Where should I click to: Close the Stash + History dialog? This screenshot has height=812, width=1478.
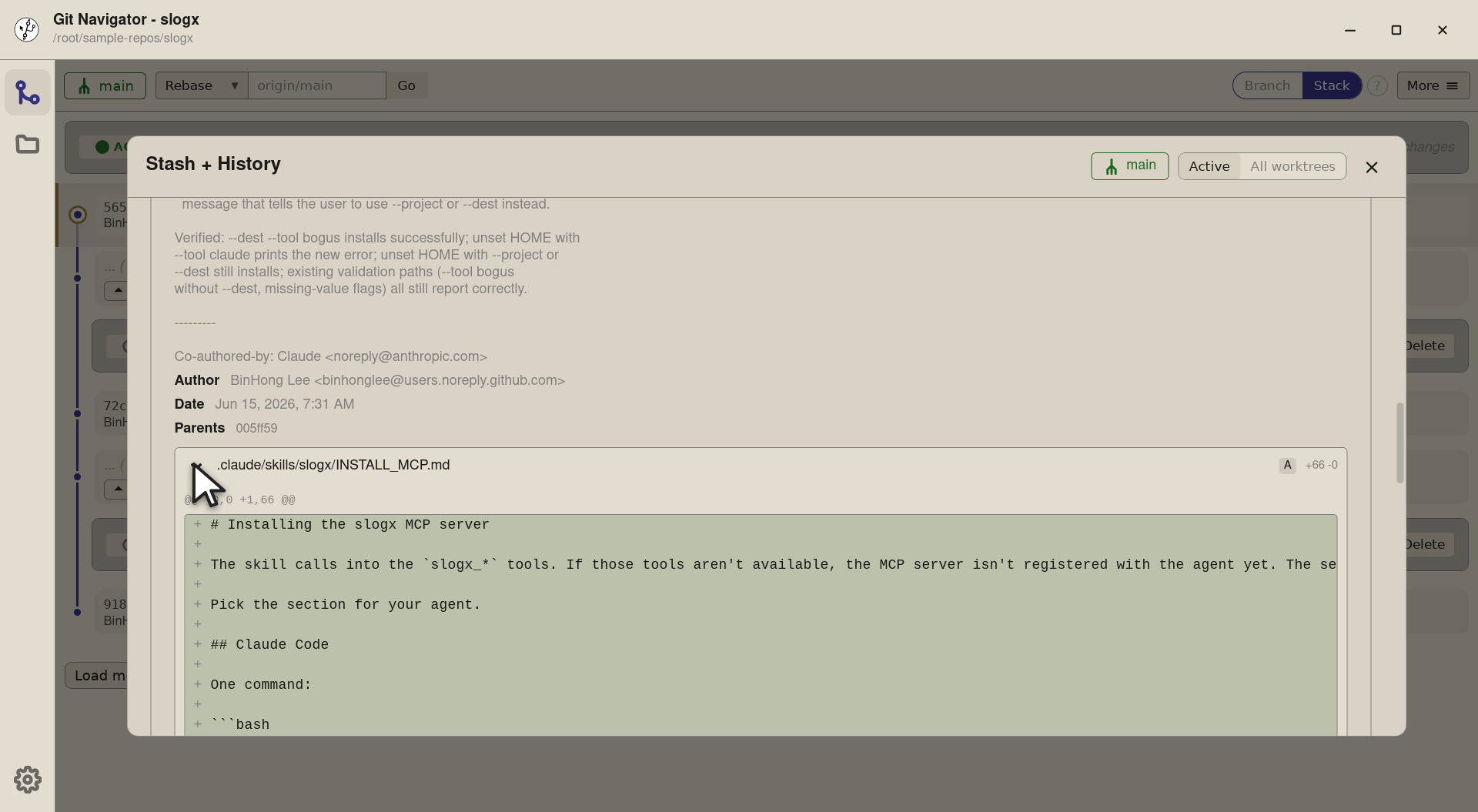[x=1371, y=167]
